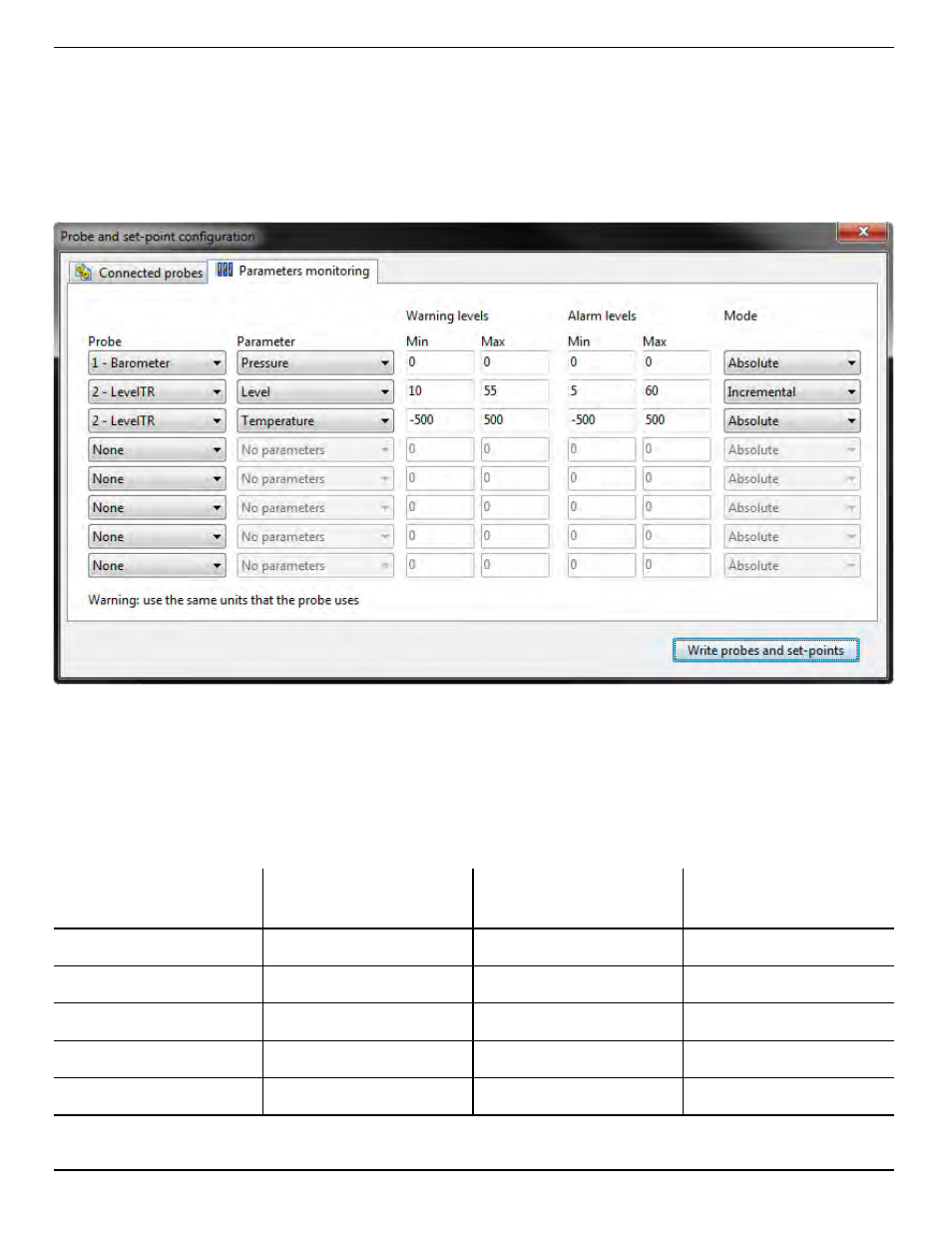Open the Level parameter dropdown
Screen dimensions: 952x1233
point(315,392)
